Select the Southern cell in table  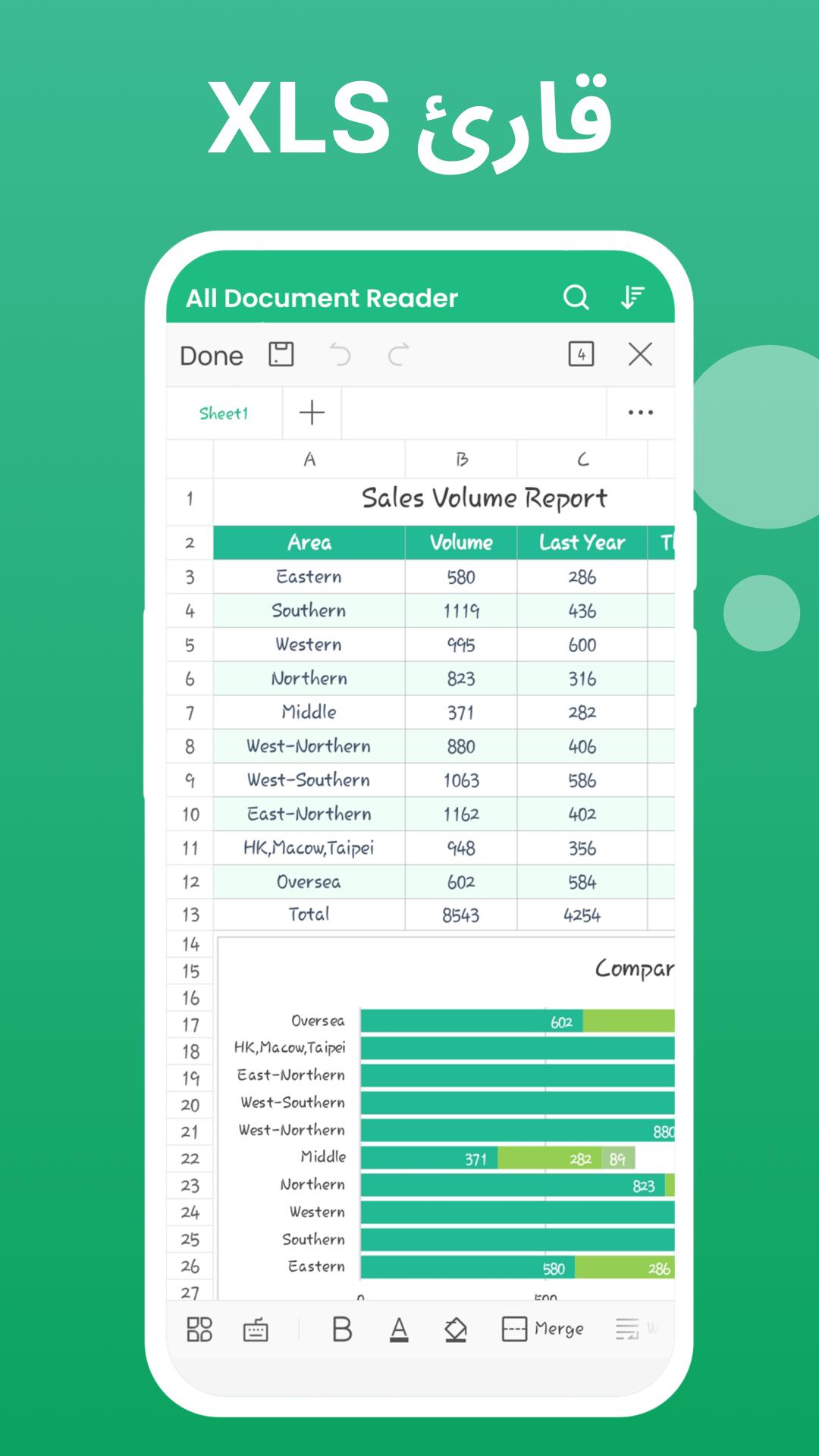[309, 610]
